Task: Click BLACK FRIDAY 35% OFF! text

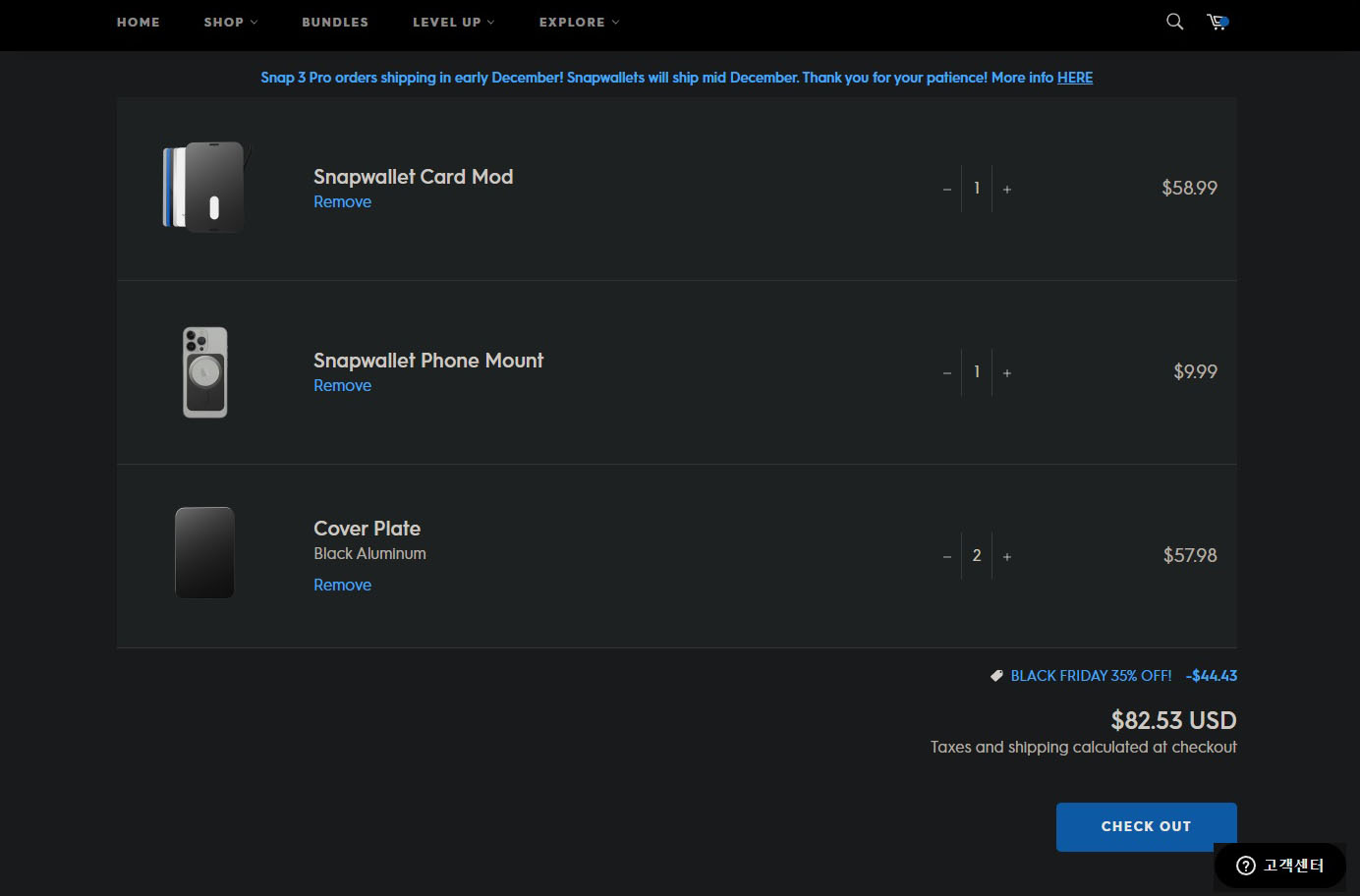Action: (1091, 676)
